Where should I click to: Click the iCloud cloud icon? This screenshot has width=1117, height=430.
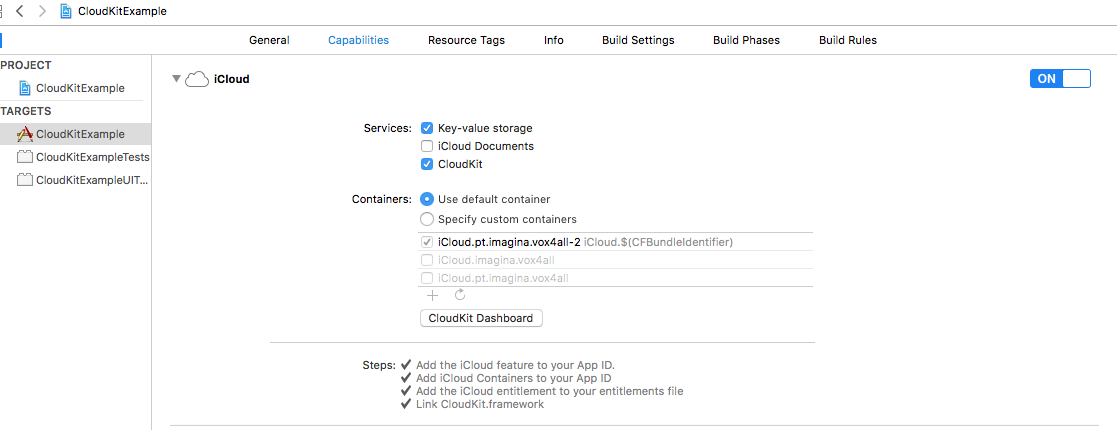pos(197,79)
